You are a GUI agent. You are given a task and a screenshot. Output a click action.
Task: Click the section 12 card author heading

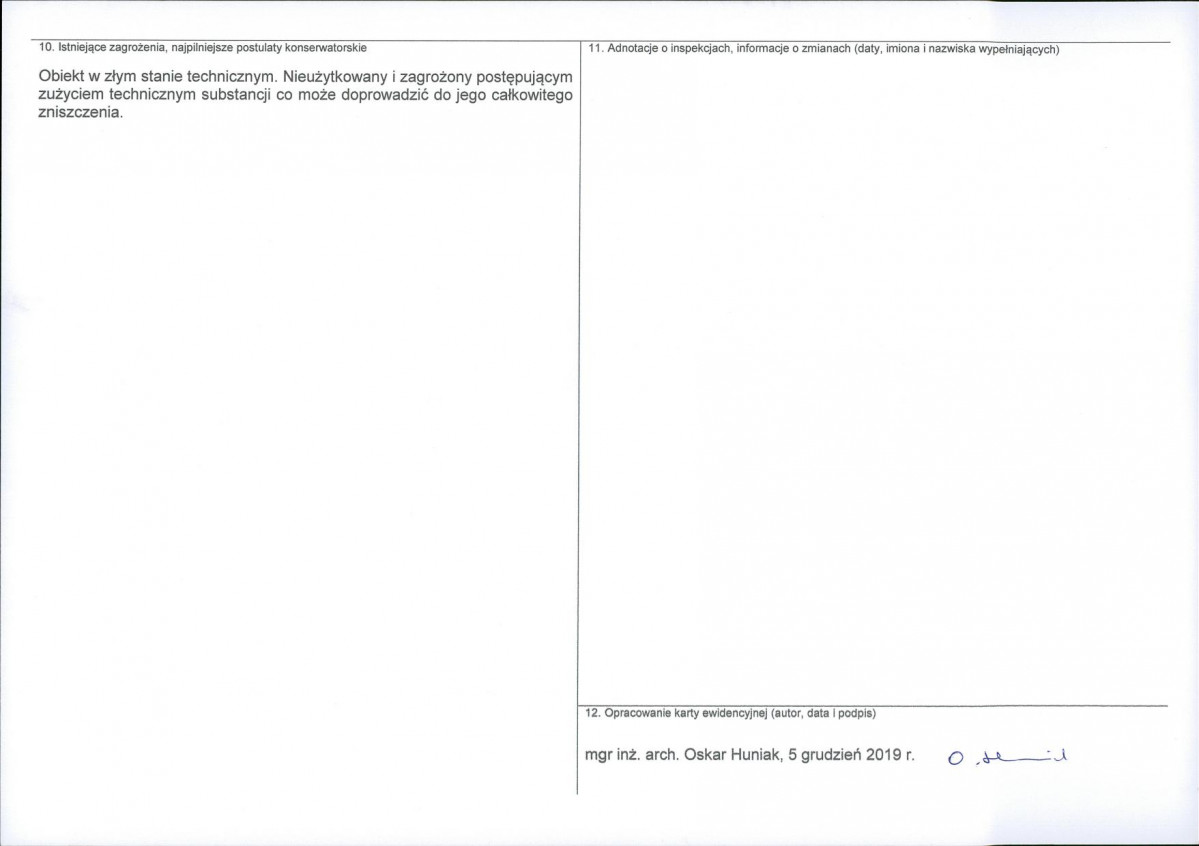pos(730,714)
